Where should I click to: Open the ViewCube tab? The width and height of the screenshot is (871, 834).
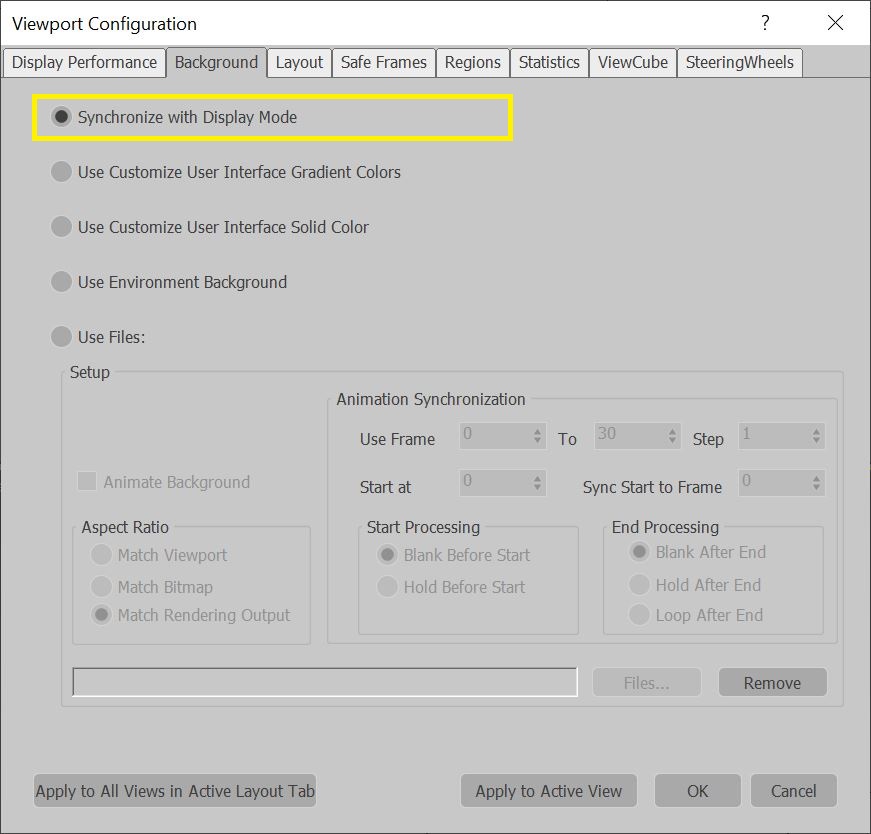(x=633, y=62)
